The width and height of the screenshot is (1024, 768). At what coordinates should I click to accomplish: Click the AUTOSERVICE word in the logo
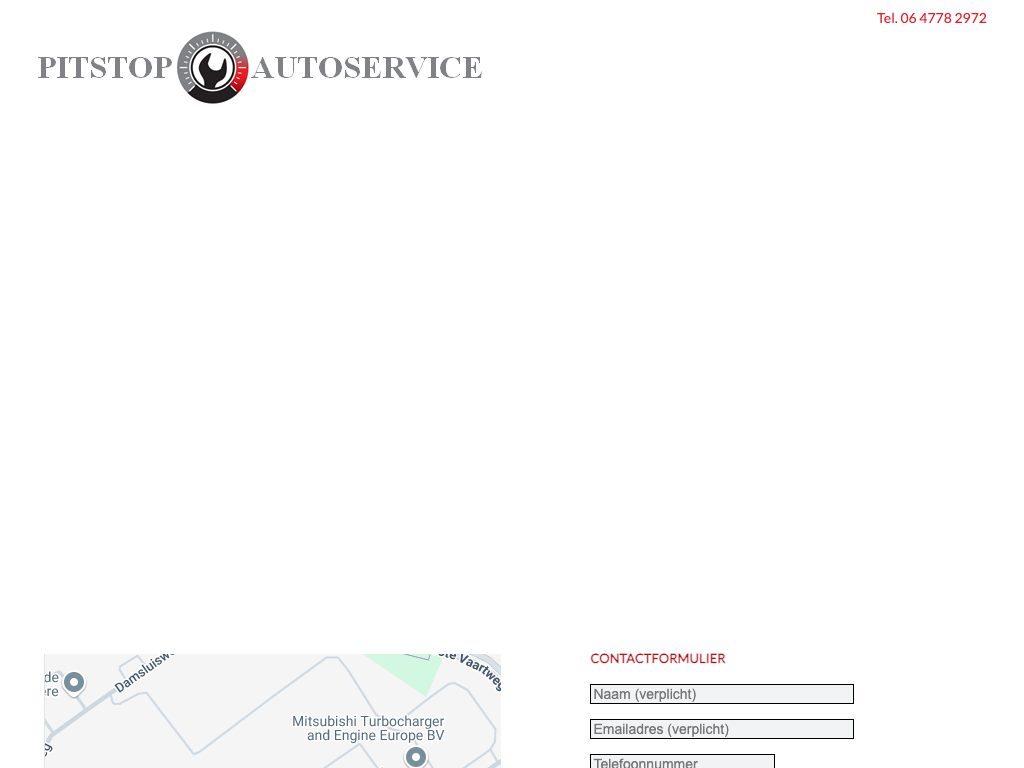tap(367, 68)
